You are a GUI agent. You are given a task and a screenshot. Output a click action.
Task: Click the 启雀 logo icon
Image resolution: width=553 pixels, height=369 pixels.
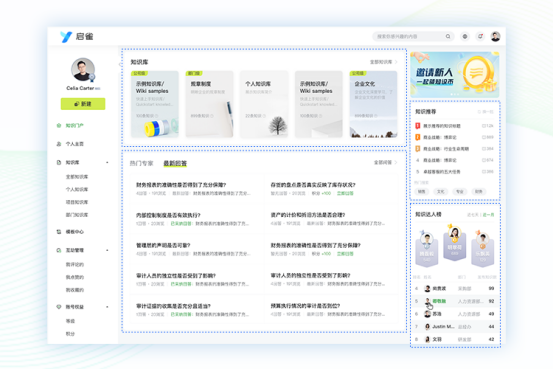click(x=66, y=36)
